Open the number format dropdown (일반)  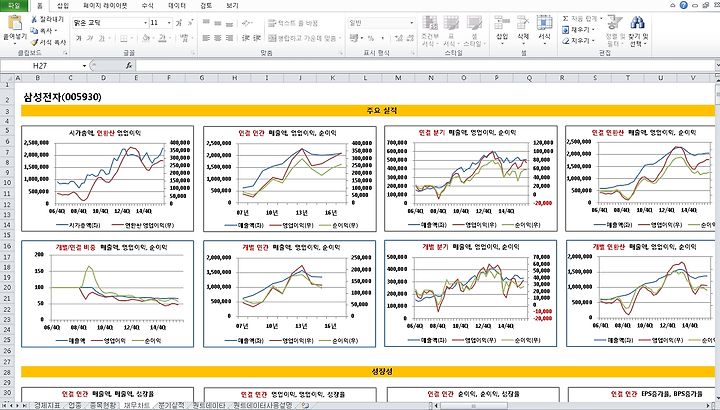(x=411, y=22)
